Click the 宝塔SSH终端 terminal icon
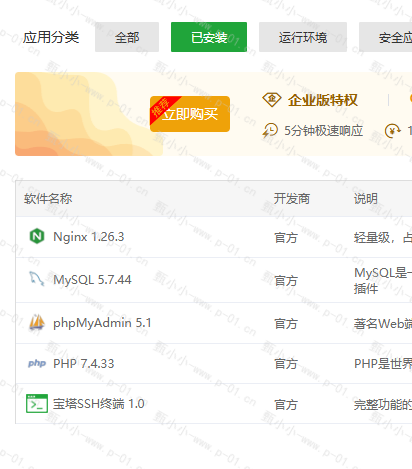The height and width of the screenshot is (469, 412). 37,403
